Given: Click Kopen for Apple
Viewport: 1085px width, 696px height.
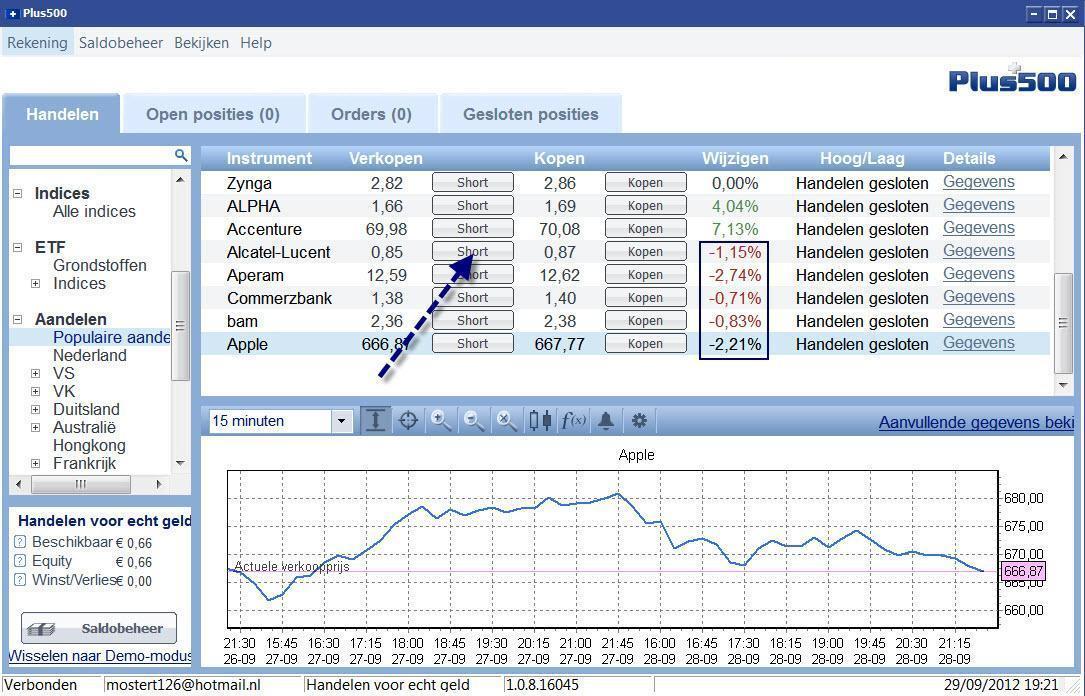Looking at the screenshot, I should tap(646, 344).
